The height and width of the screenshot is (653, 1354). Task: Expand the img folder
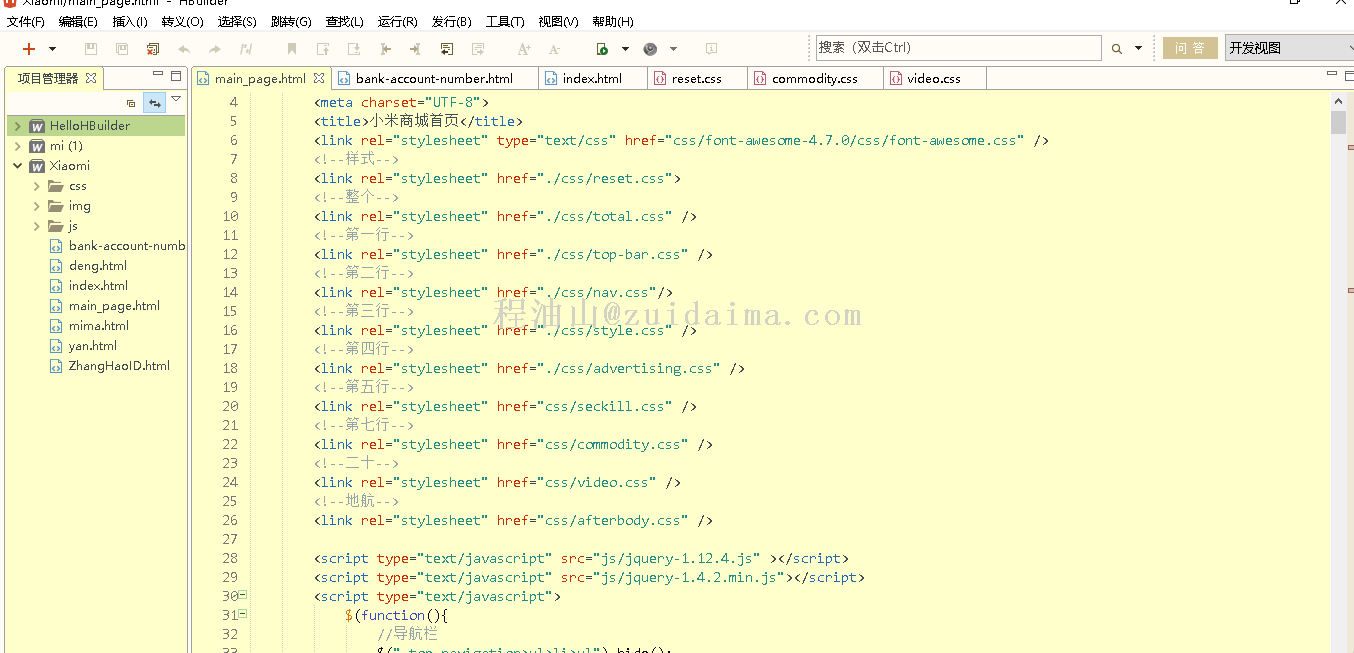pyautogui.click(x=36, y=206)
